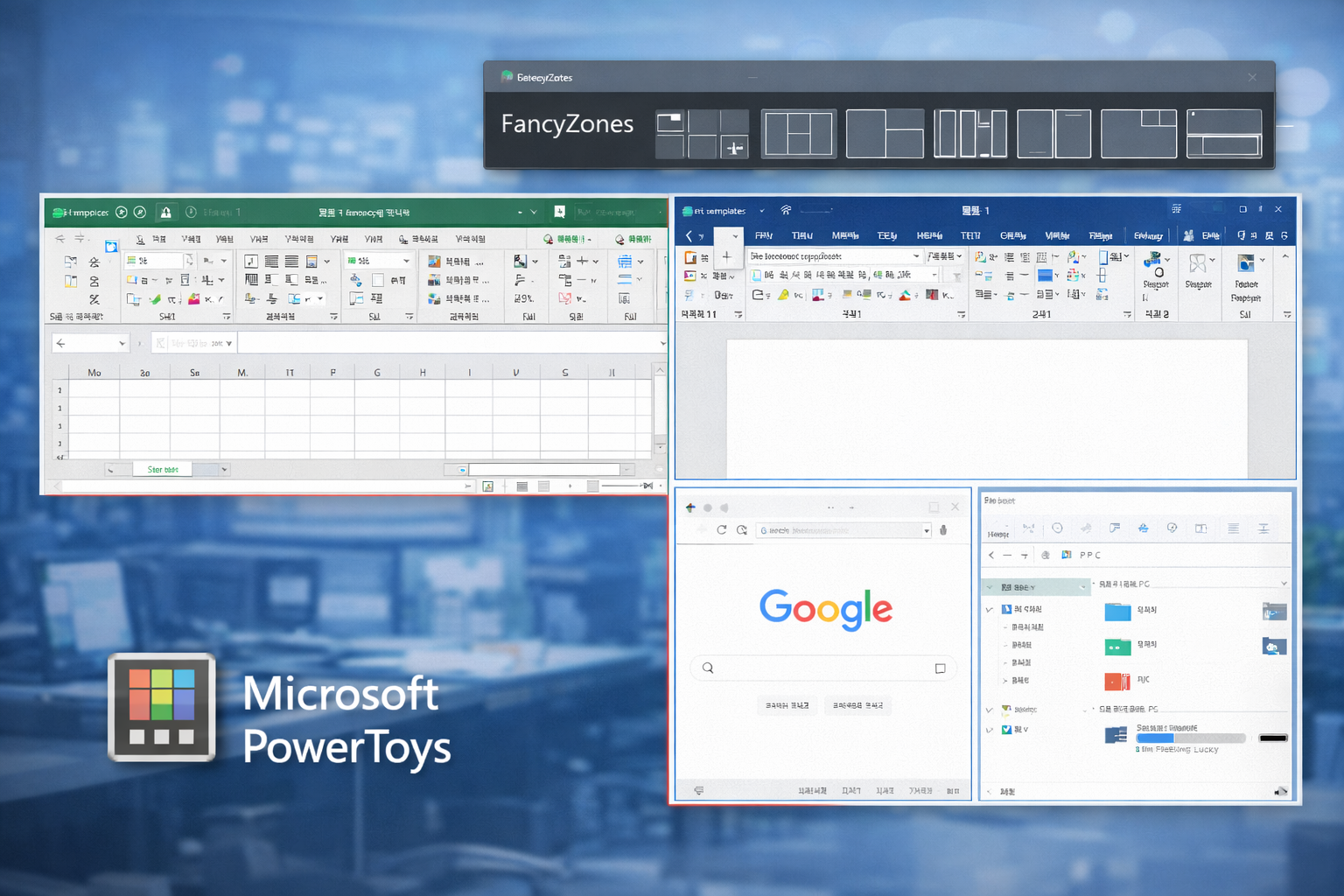Image resolution: width=1344 pixels, height=896 pixels.
Task: Click the plus button in Word ribbon
Action: pyautogui.click(x=726, y=256)
